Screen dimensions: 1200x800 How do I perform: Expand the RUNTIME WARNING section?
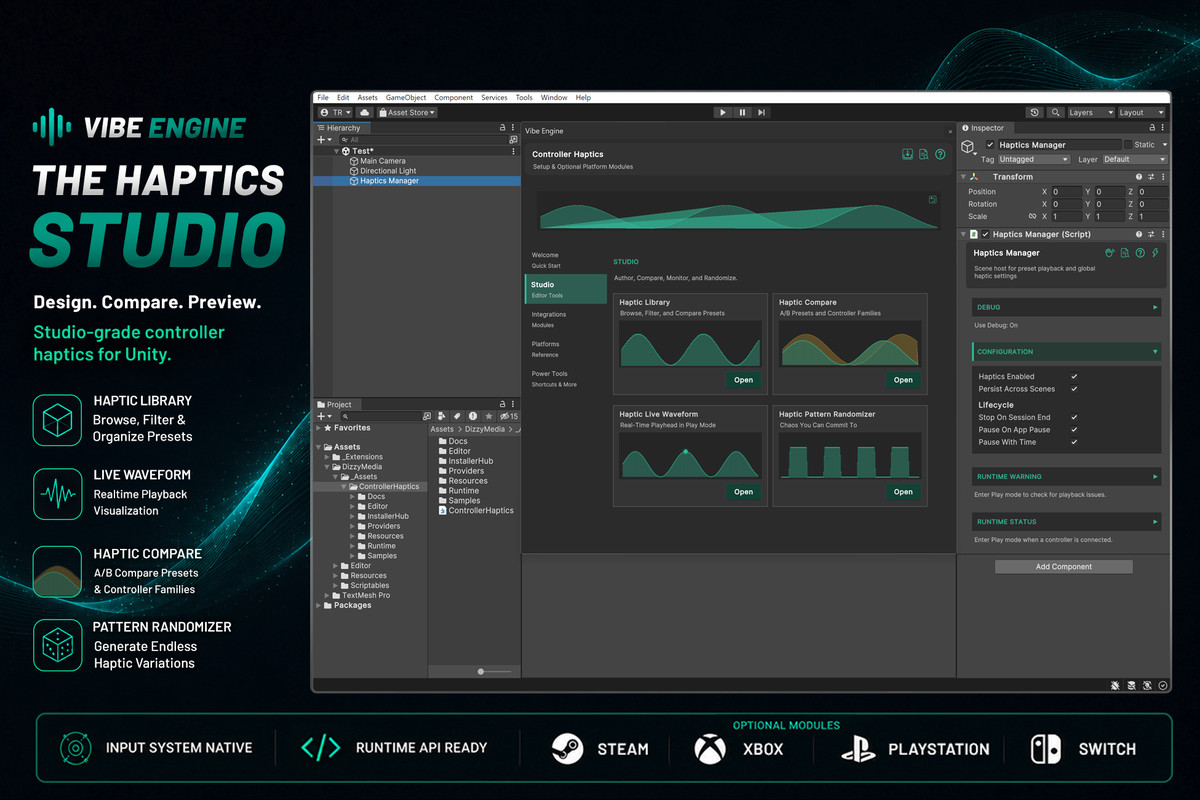[x=1066, y=477]
